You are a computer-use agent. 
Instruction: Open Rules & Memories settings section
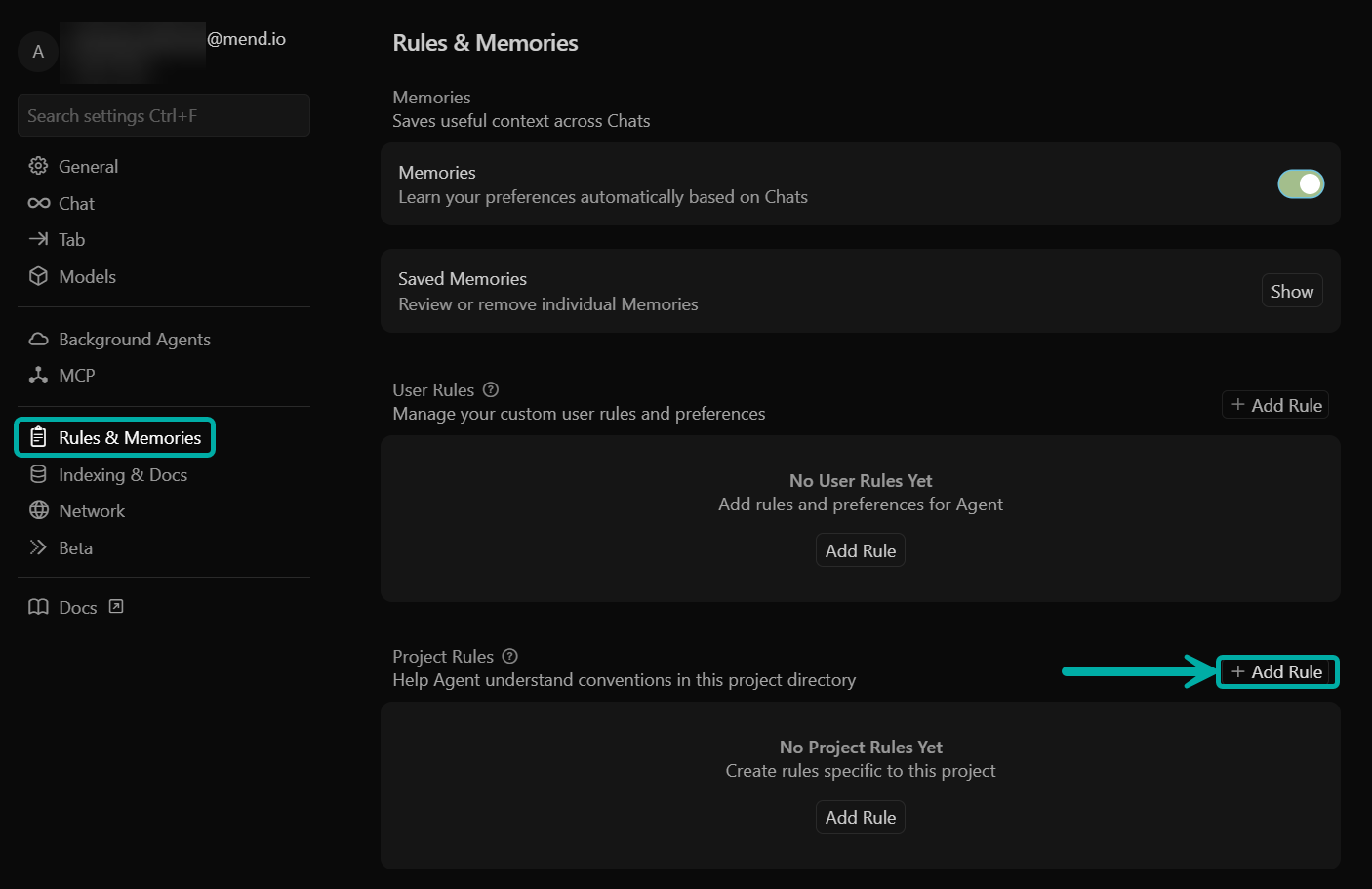(x=115, y=437)
